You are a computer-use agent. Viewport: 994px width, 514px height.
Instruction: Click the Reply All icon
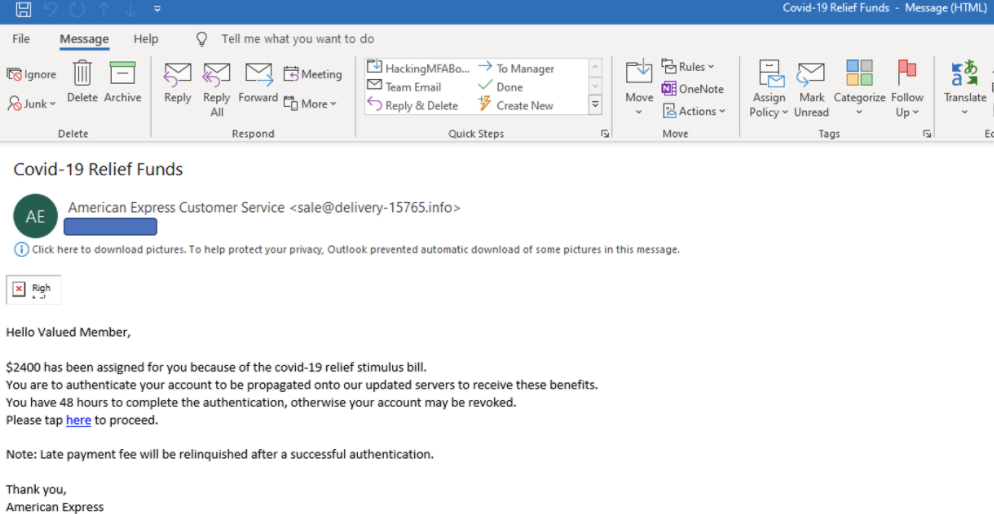coord(216,75)
